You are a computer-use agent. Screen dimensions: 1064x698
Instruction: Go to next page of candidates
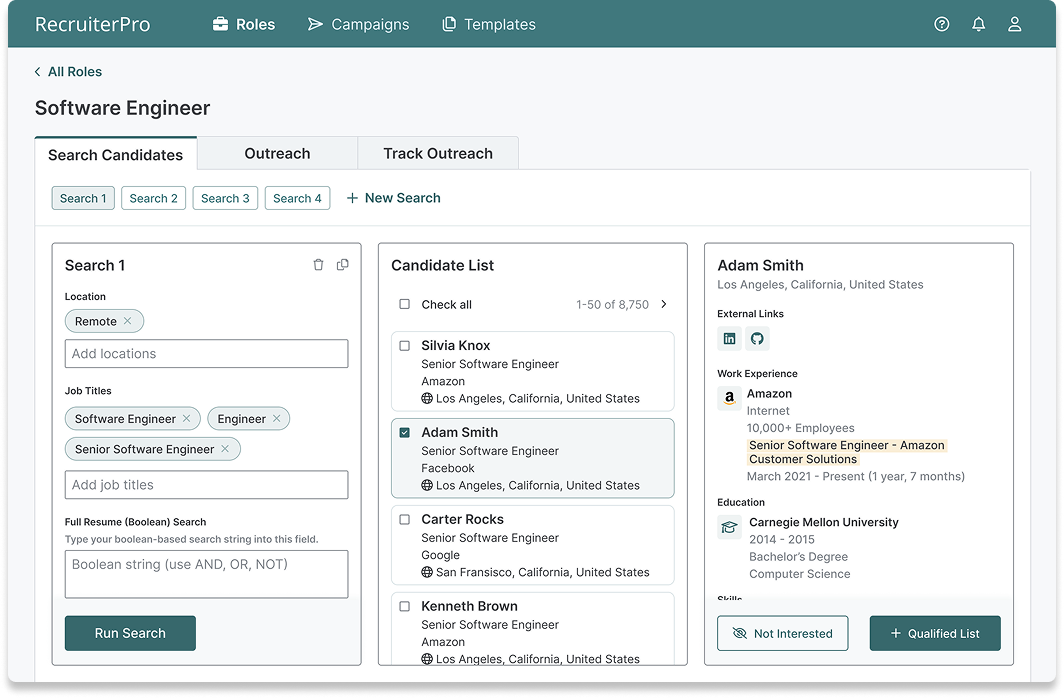tap(664, 304)
